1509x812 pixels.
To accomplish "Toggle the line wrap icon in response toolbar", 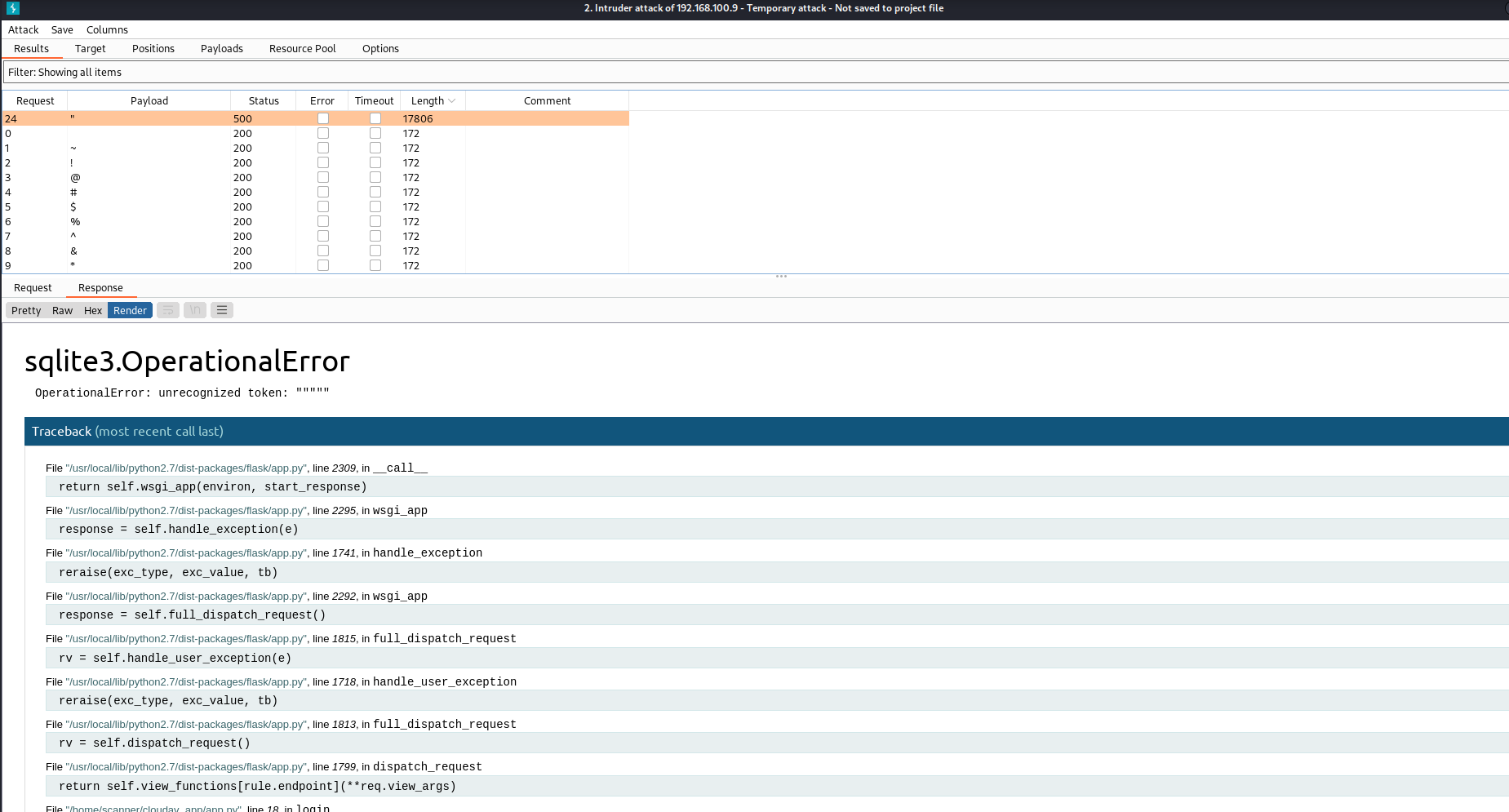I will [x=168, y=310].
